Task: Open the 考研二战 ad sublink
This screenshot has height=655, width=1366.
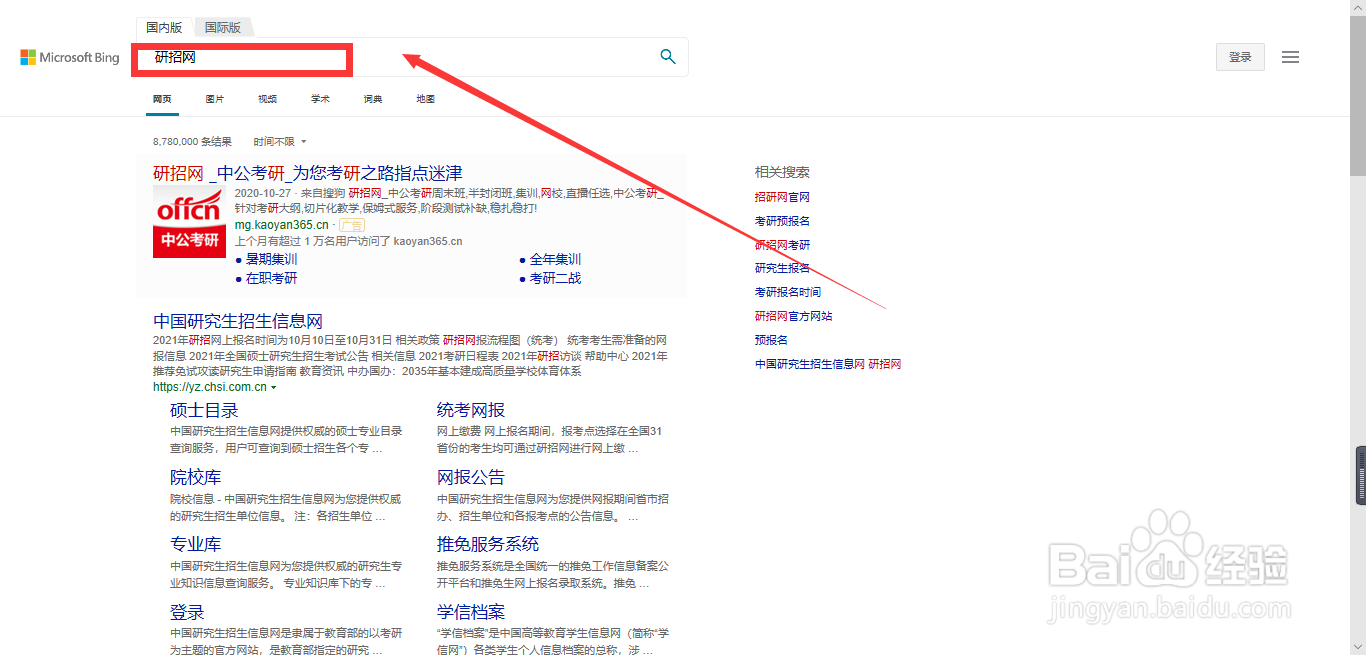Action: pyautogui.click(x=555, y=278)
